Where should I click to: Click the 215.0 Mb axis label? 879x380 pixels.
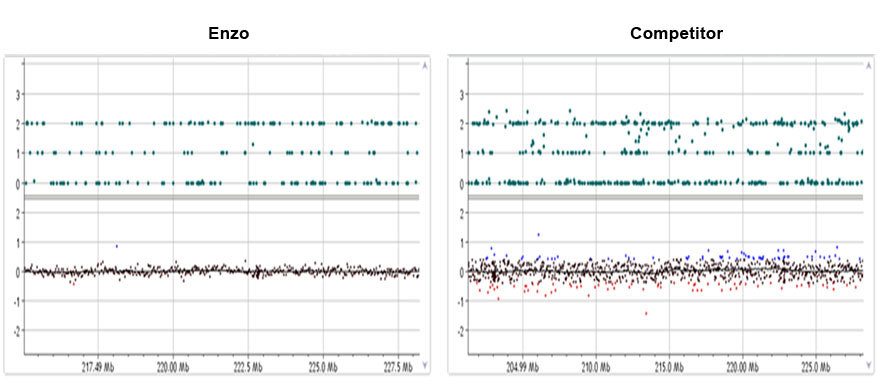(x=669, y=368)
